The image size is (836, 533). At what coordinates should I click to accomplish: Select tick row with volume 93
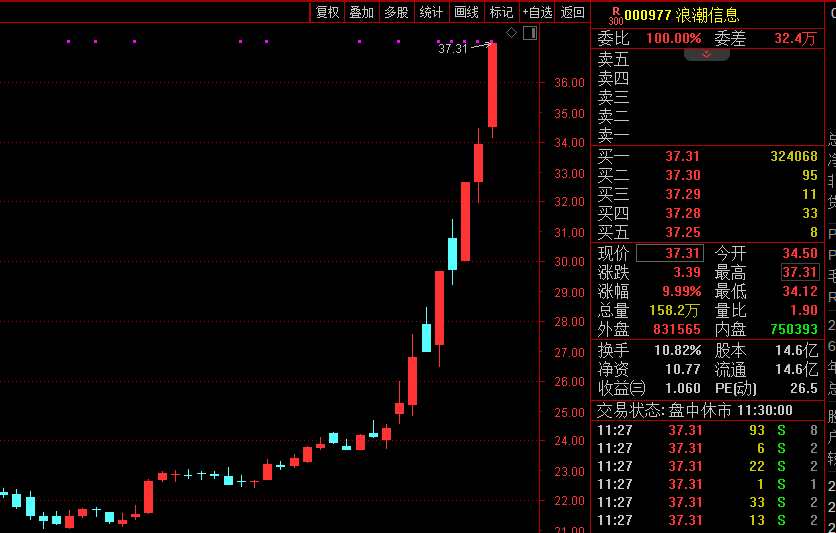click(708, 430)
